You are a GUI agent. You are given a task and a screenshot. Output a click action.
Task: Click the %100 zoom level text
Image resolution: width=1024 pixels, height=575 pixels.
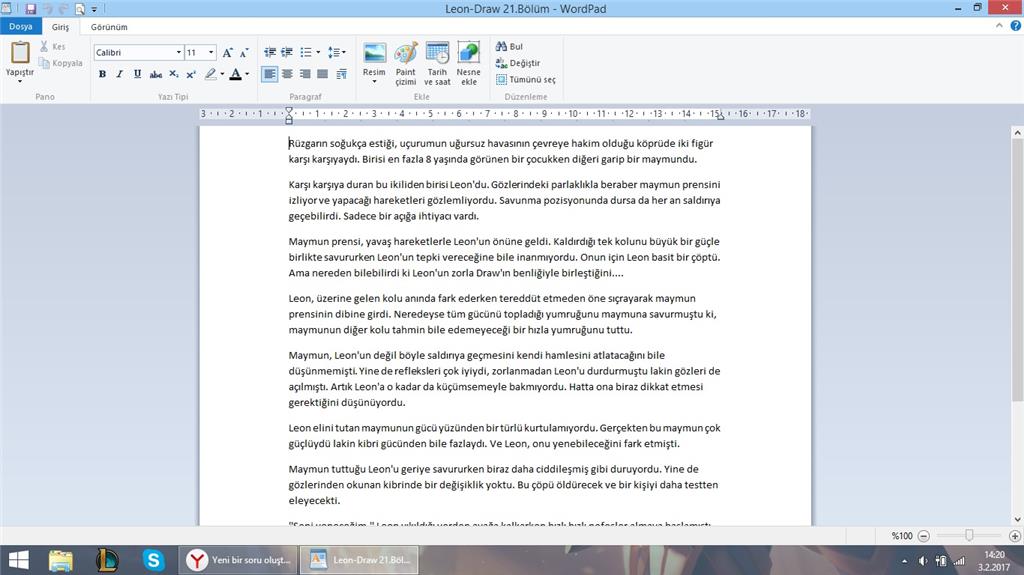pos(902,536)
